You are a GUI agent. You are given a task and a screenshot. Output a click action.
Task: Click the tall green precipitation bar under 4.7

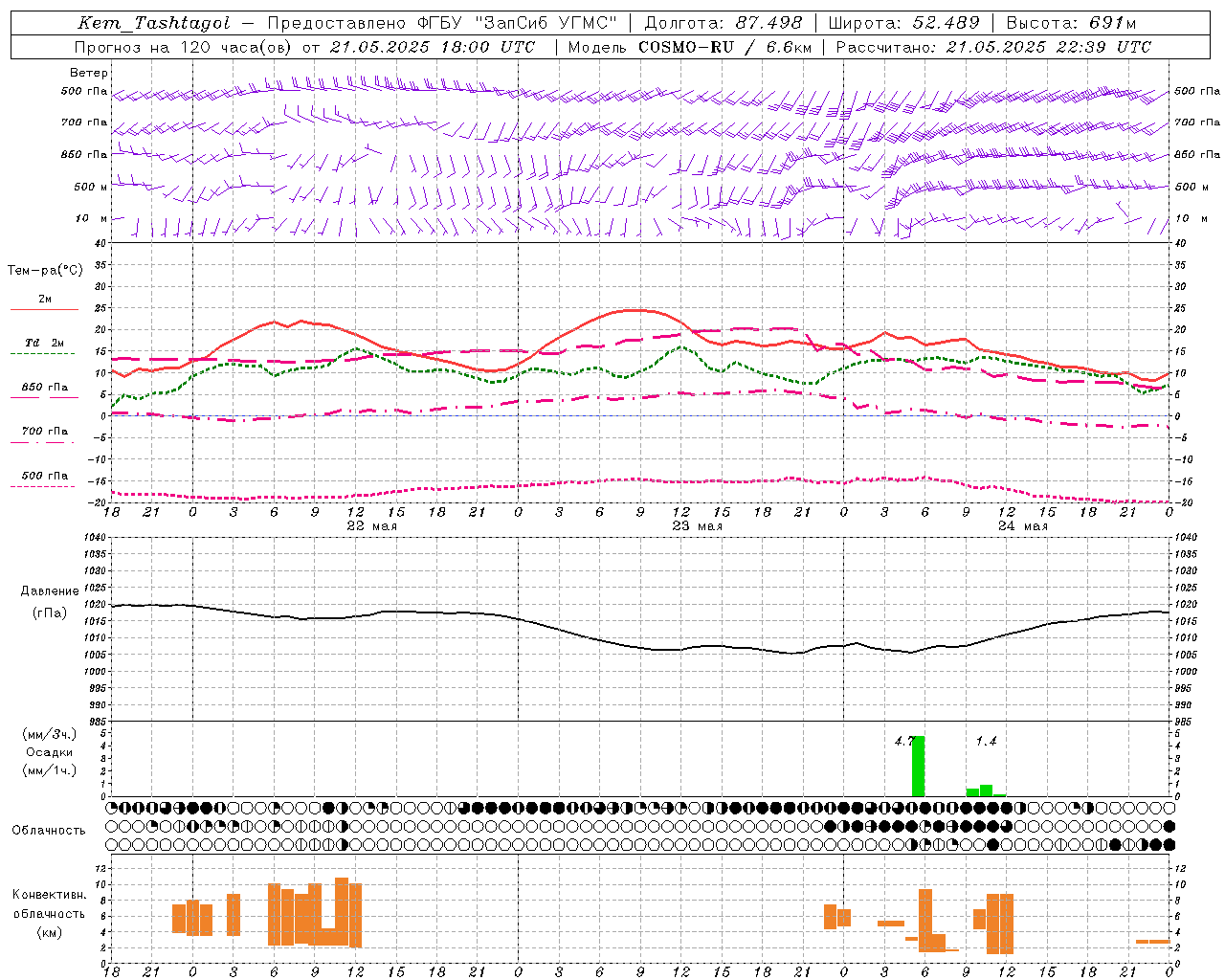[x=919, y=767]
